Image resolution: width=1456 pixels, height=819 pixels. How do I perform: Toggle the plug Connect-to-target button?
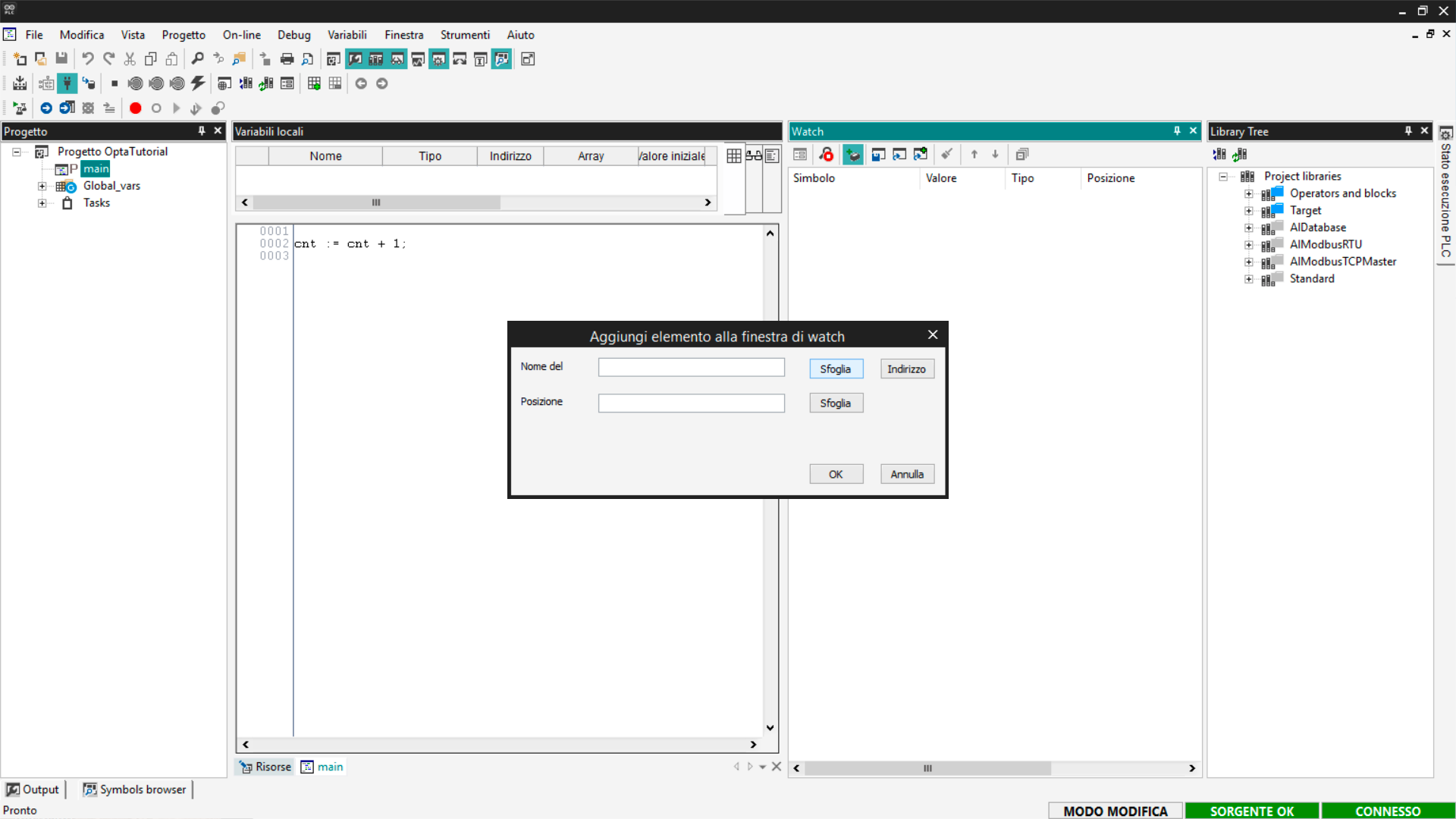[67, 83]
